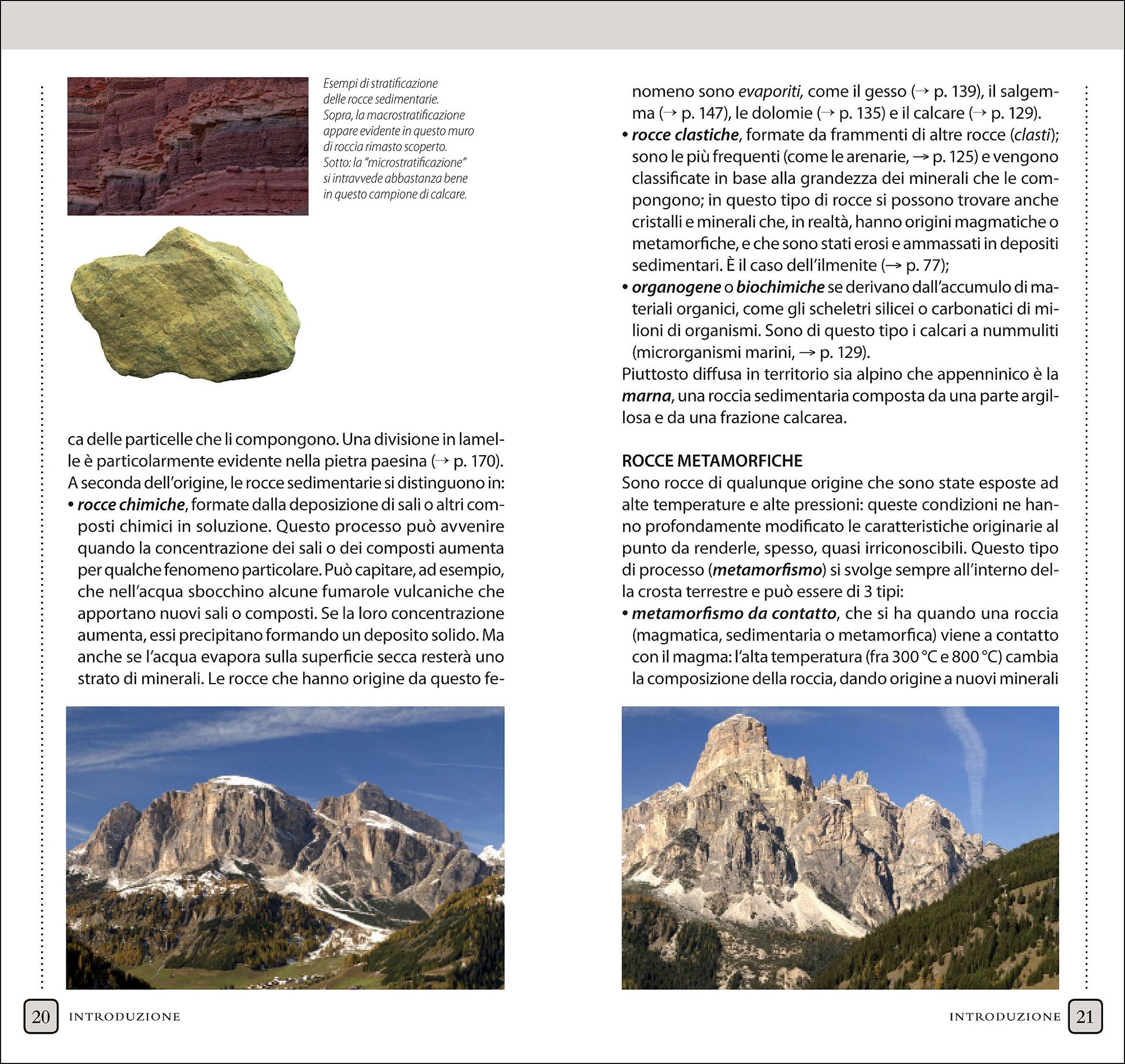Screen dimensions: 1125x1064
Task: Click the bold term metamorfismo da contatto
Action: (734, 613)
